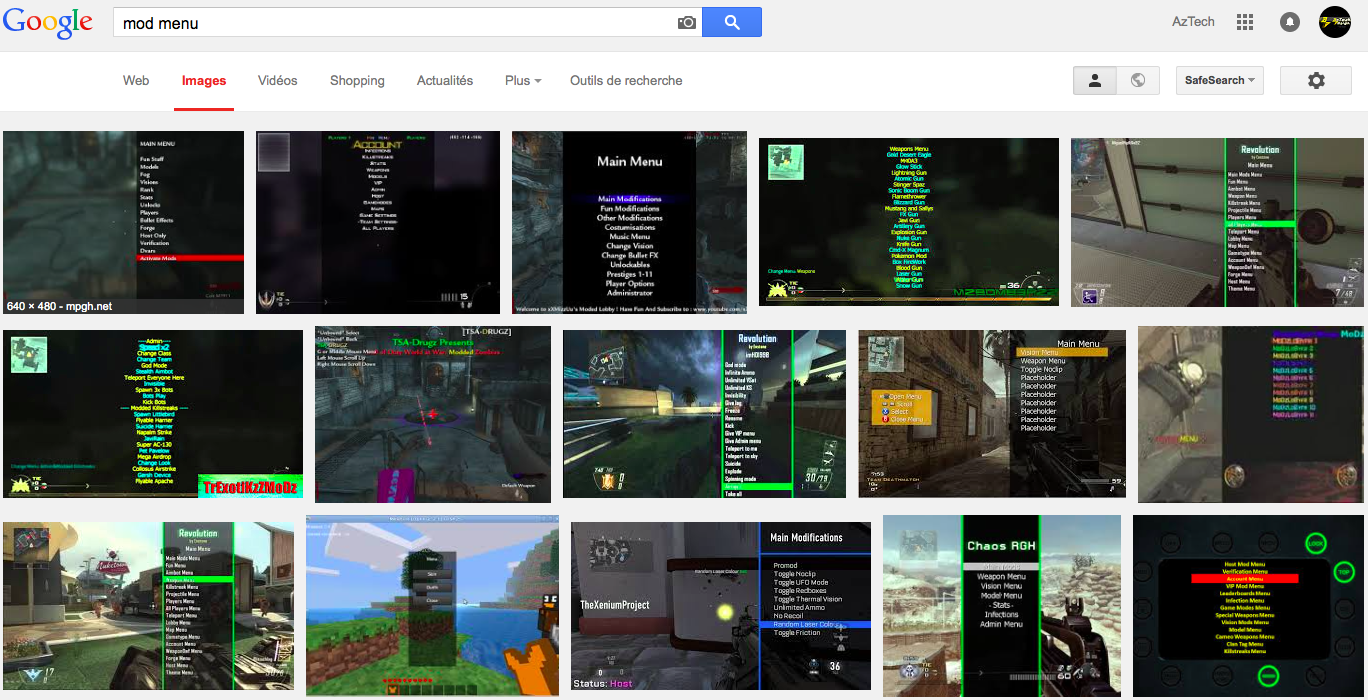The image size is (1368, 700).
Task: Open Outils de recherche
Action: coord(626,81)
